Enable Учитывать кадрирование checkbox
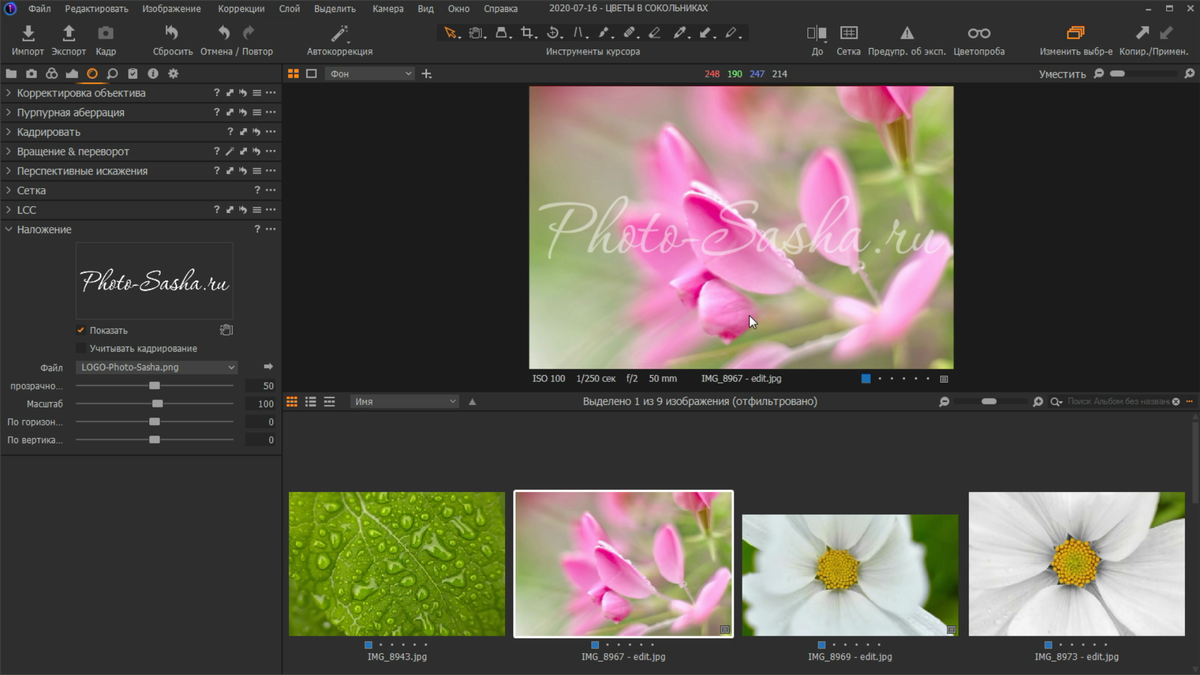The image size is (1200, 675). coord(81,349)
